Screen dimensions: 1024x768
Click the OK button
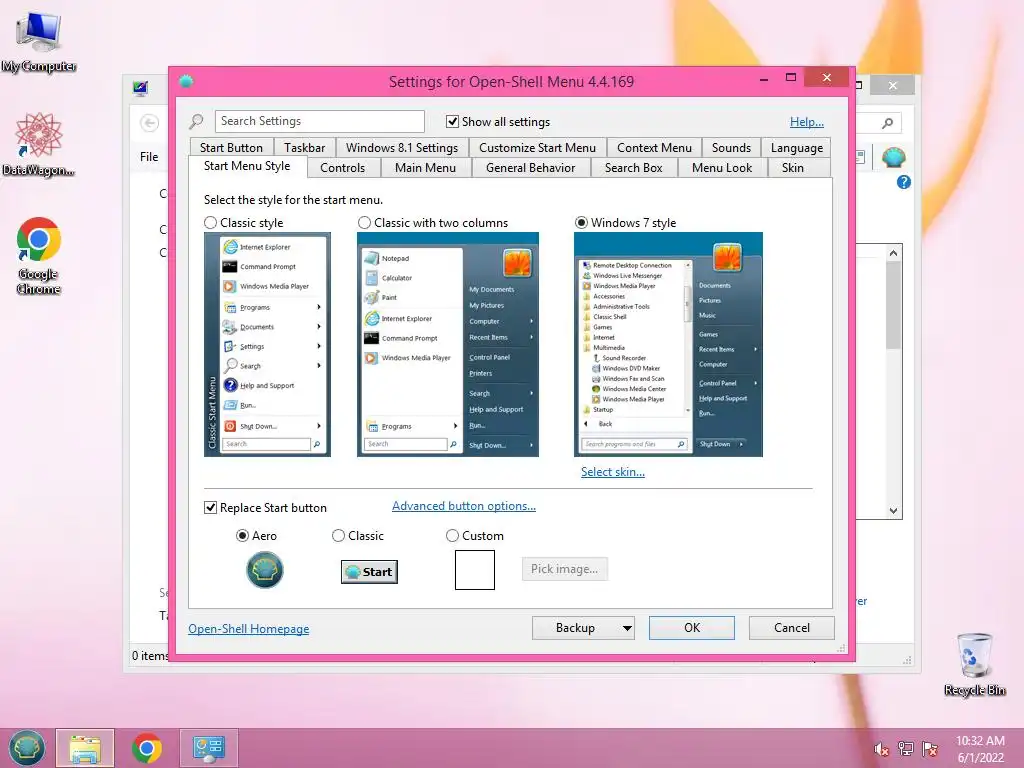692,628
